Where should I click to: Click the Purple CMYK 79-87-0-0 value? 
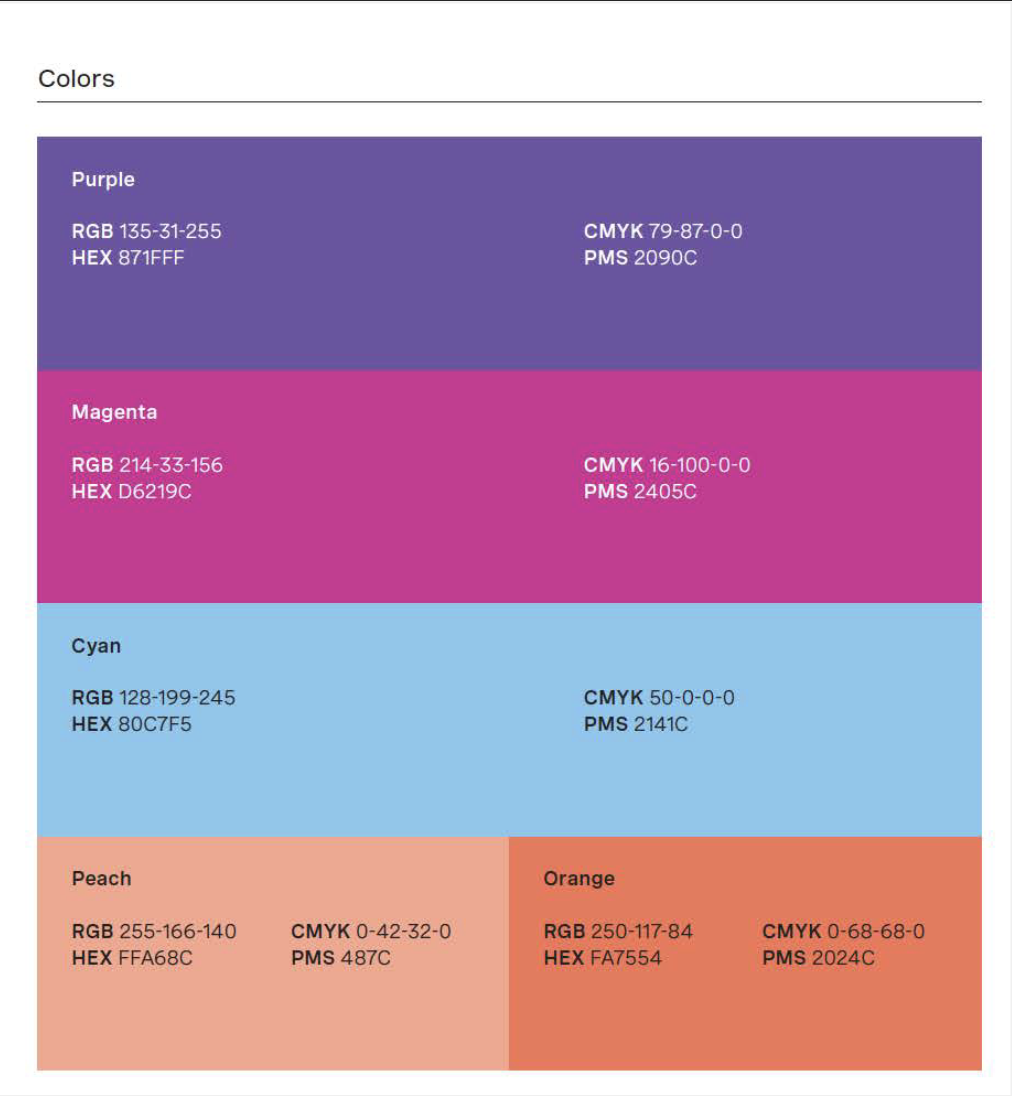point(663,231)
